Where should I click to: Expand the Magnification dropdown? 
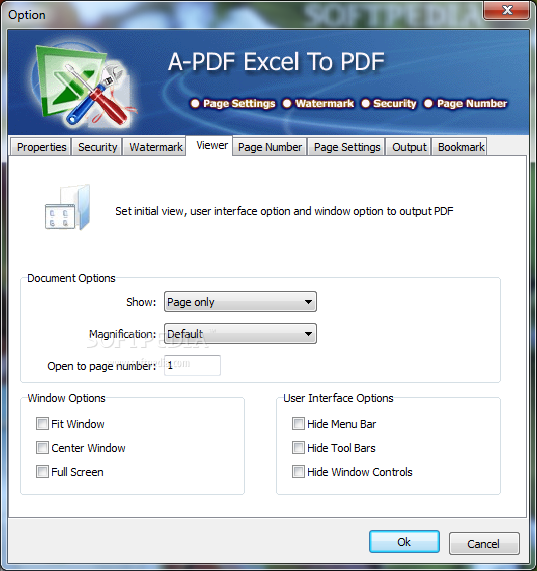(240, 334)
